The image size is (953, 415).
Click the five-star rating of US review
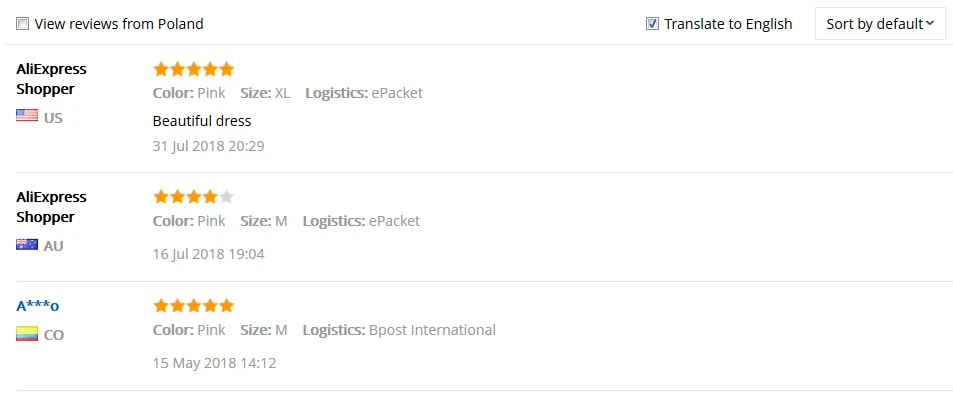click(x=193, y=69)
